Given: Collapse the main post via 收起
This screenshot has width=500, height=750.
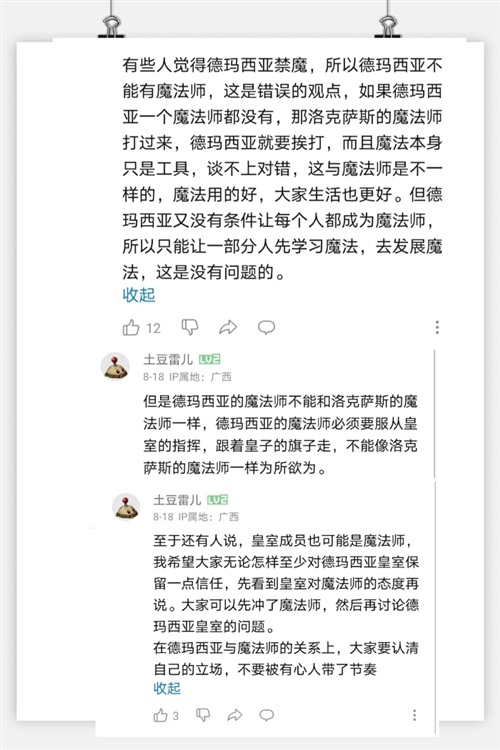Looking at the screenshot, I should pyautogui.click(x=139, y=295).
